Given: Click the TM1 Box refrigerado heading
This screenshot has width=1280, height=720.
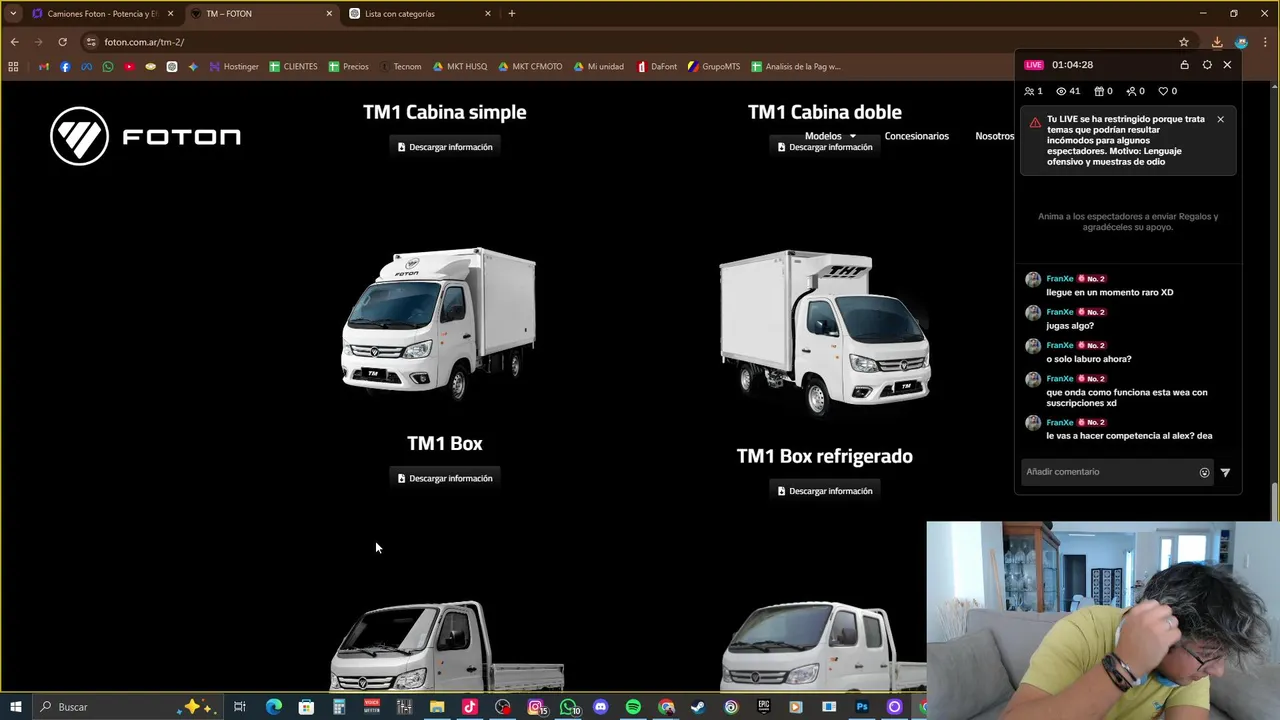Looking at the screenshot, I should pyautogui.click(x=825, y=456).
